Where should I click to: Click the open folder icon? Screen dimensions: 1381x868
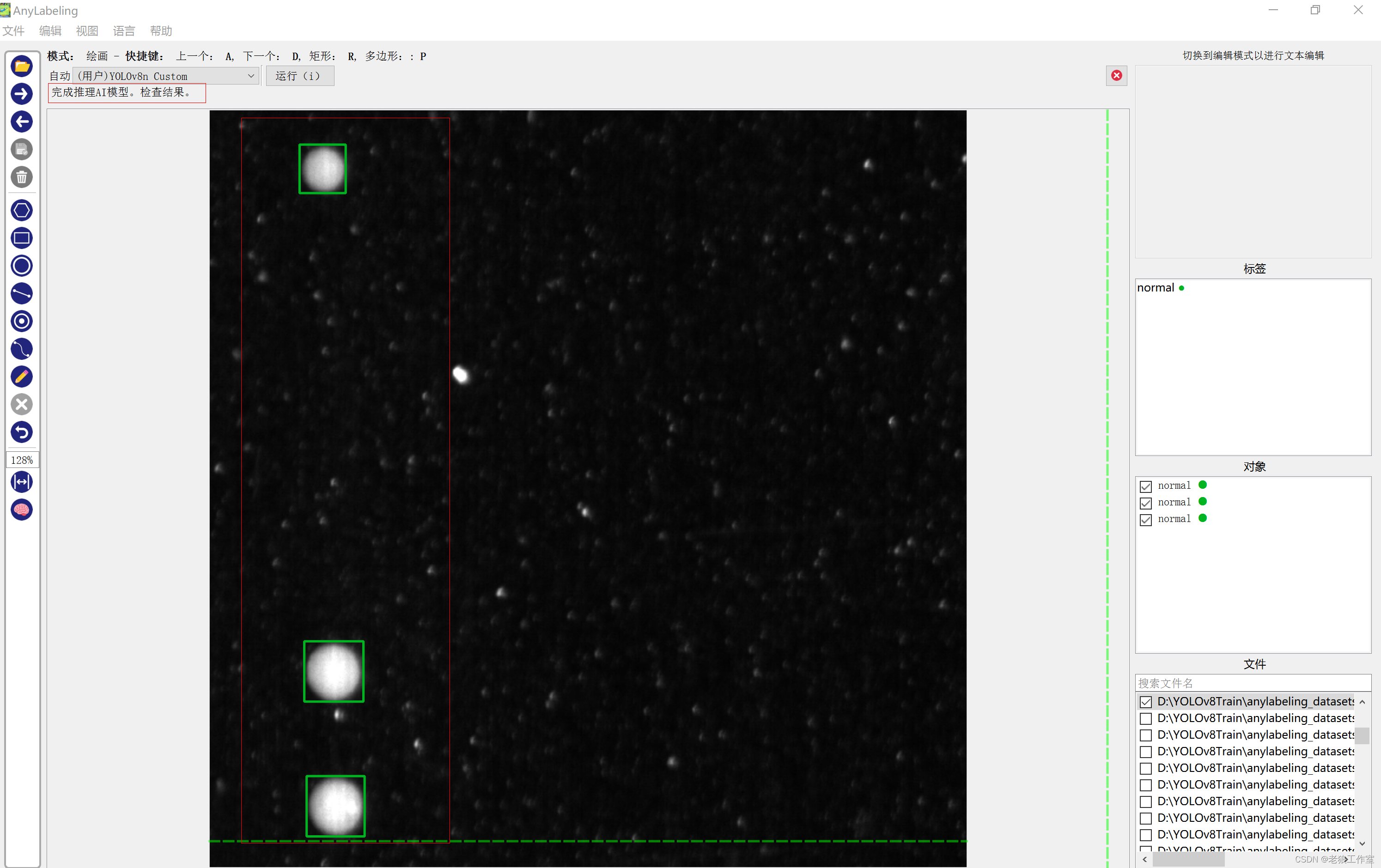pyautogui.click(x=22, y=67)
